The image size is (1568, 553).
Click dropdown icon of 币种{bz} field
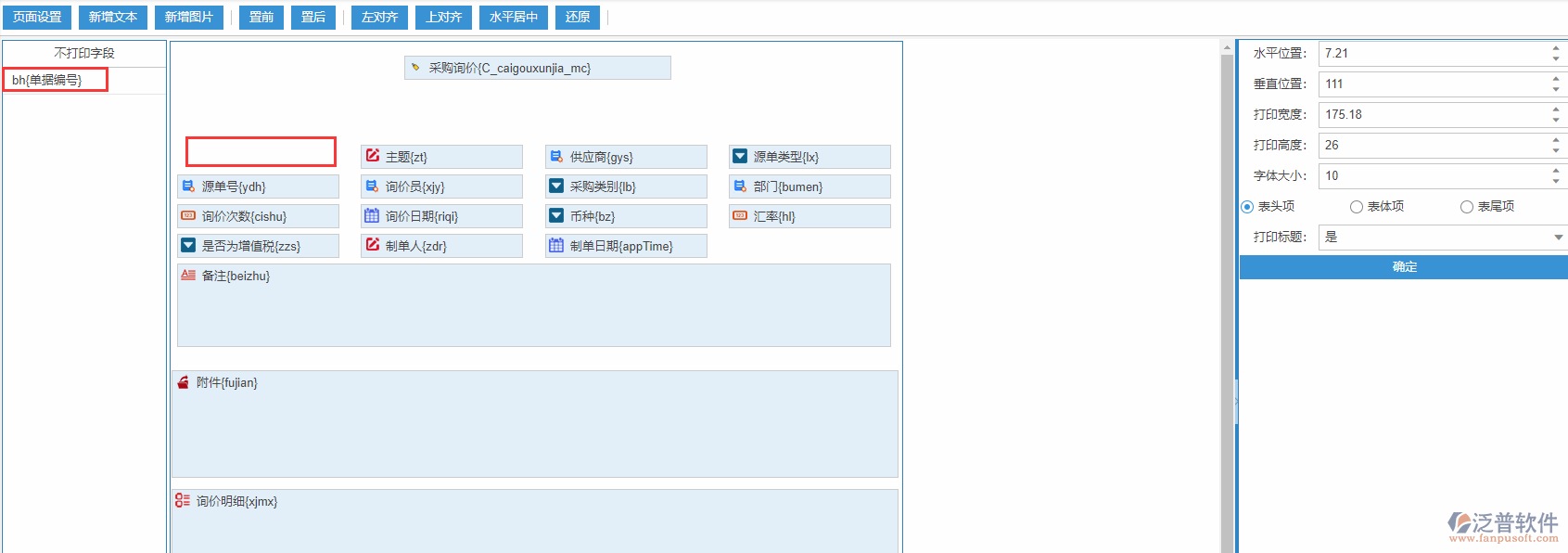(x=556, y=215)
